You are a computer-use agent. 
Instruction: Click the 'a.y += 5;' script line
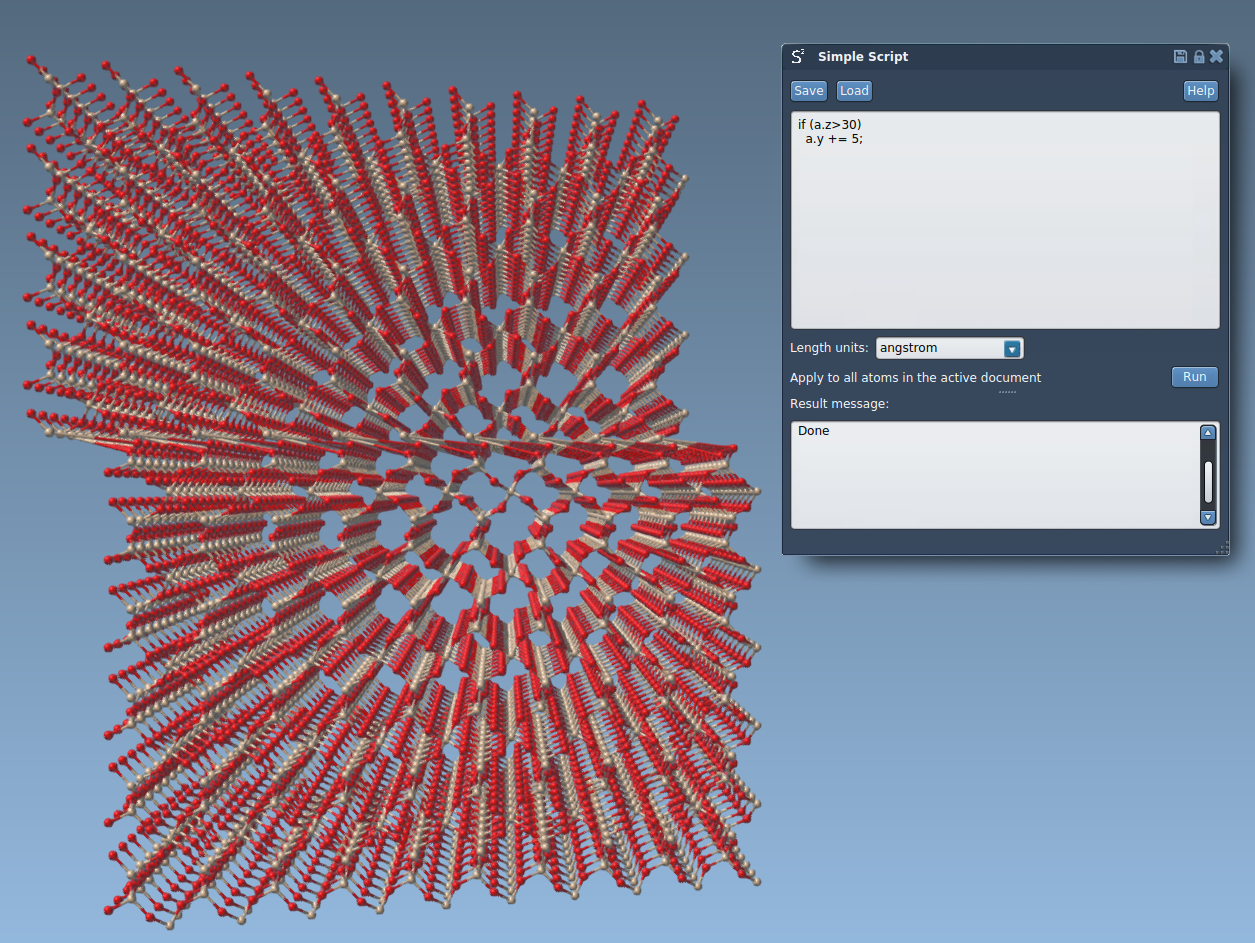[834, 139]
